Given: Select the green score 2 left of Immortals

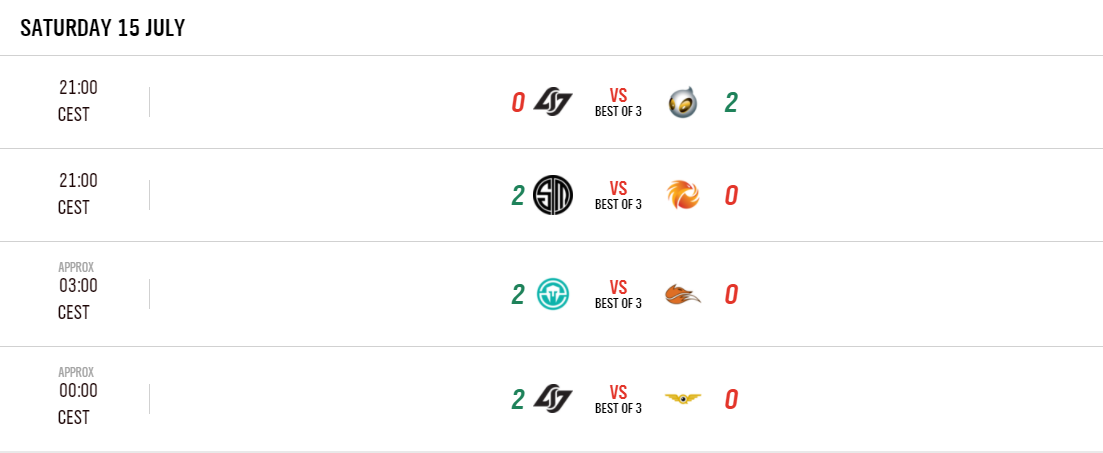Looking at the screenshot, I should (518, 294).
